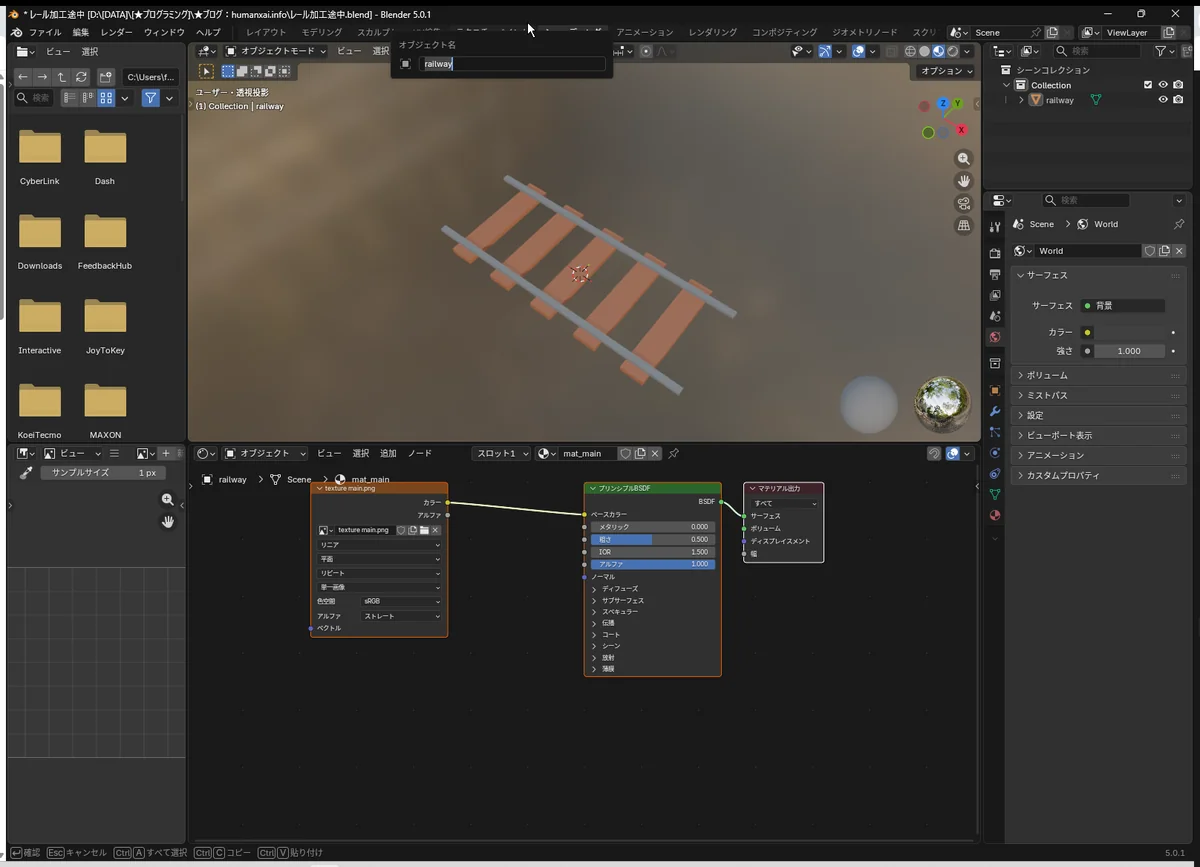Click the viewport zoom magnifier icon
1200x867 pixels.
click(963, 159)
